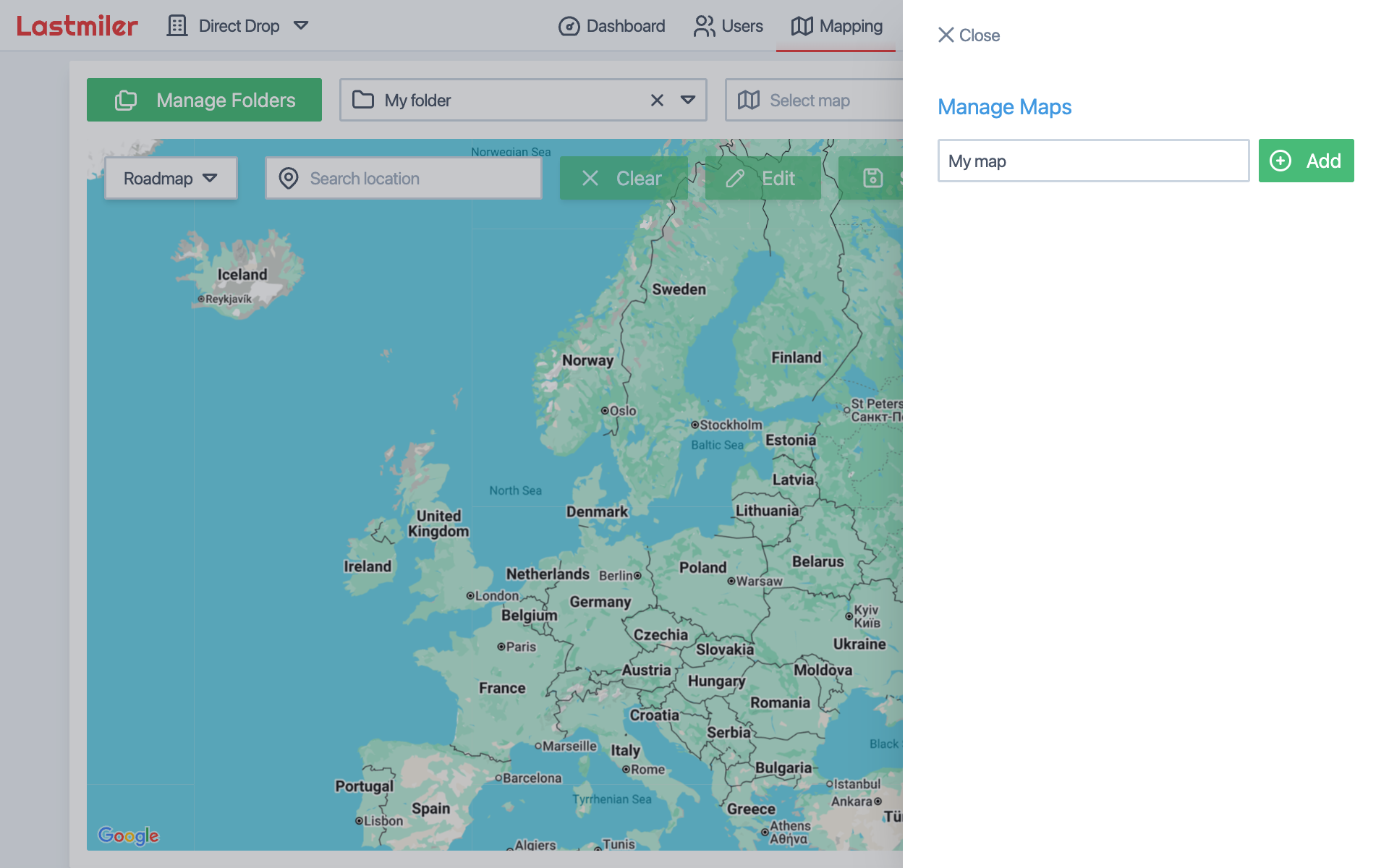Screen dimensions: 1389x868
Task: Click Iceland label on the map
Action: tap(242, 275)
